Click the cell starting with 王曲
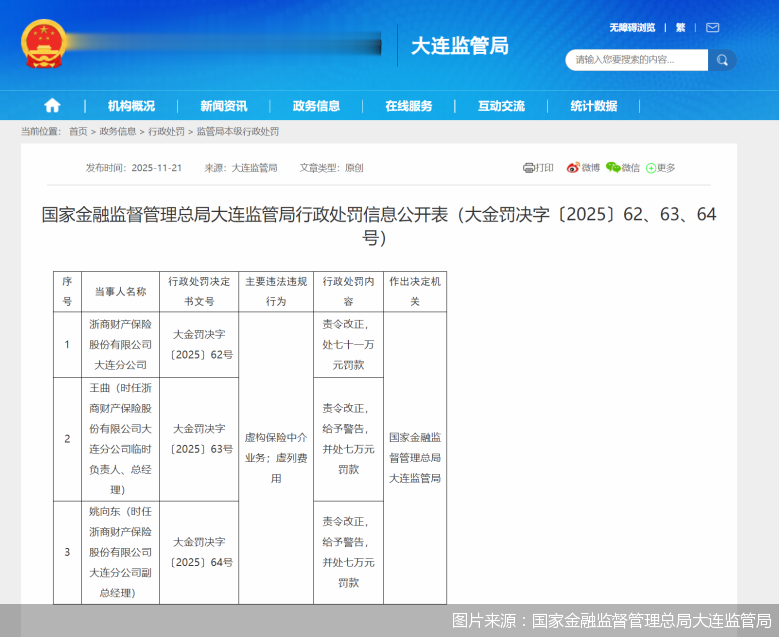779x637 pixels. click(120, 439)
